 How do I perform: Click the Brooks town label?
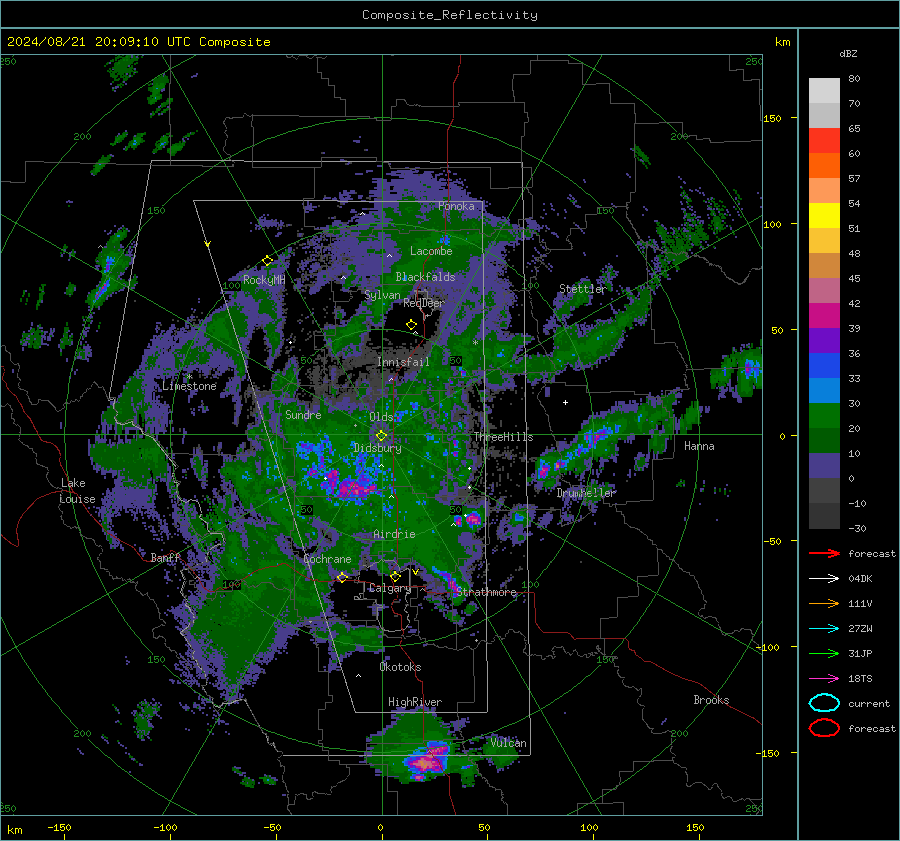point(711,700)
